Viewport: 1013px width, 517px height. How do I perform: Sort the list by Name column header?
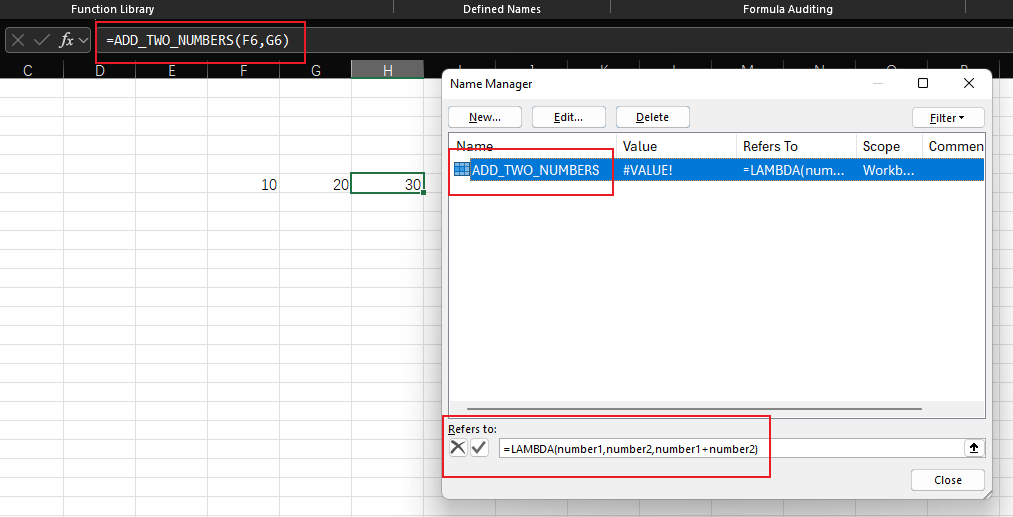tap(532, 146)
